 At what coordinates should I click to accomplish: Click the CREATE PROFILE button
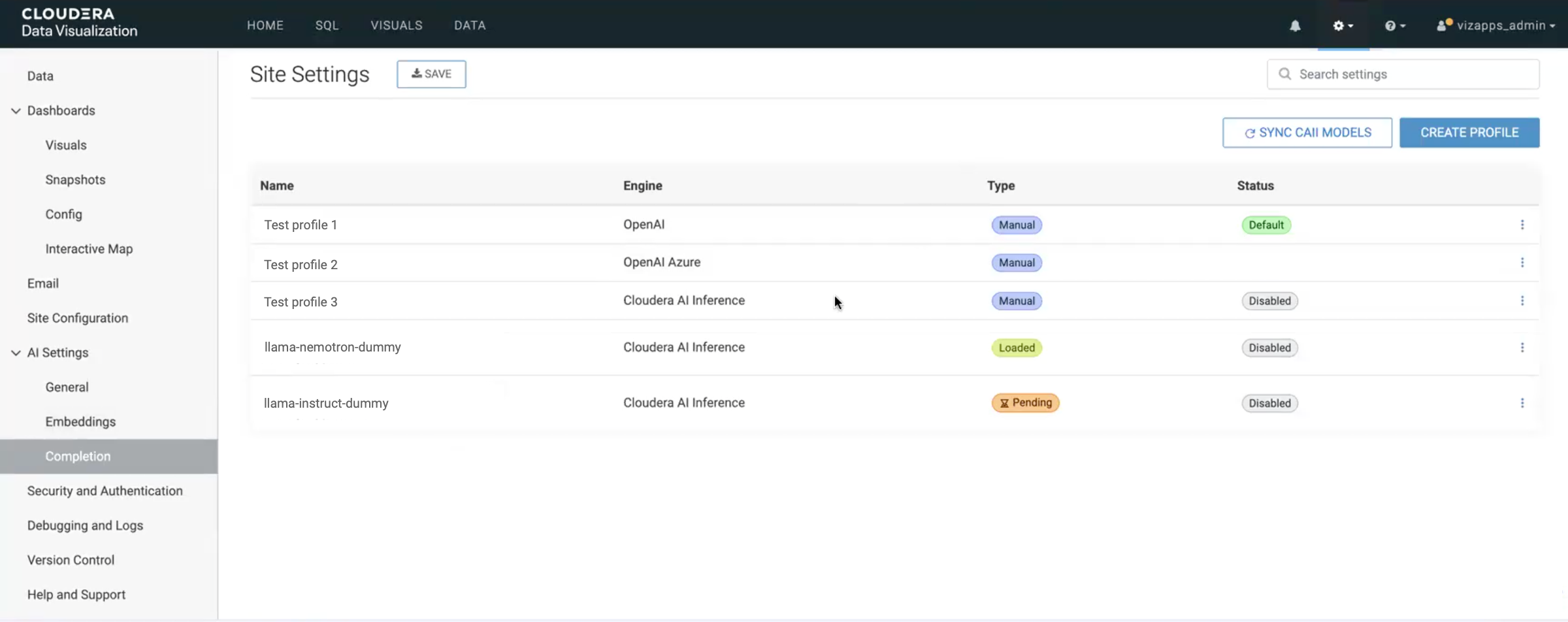[x=1469, y=133]
